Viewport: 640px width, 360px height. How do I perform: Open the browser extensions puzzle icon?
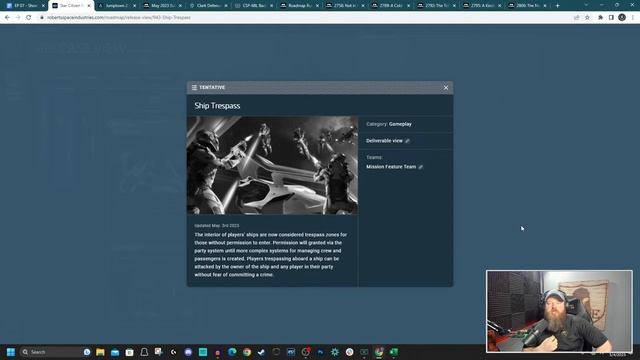(x=600, y=18)
